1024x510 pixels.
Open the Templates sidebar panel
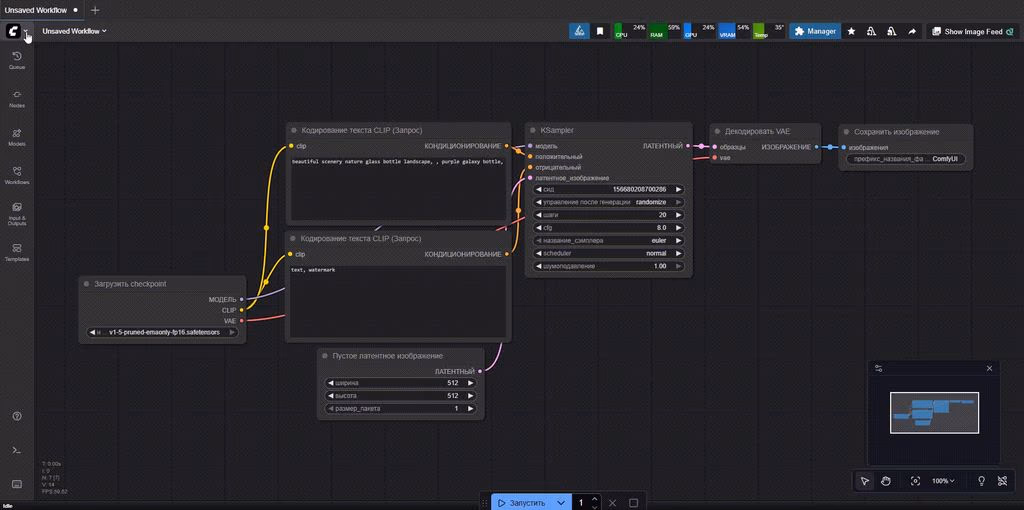point(17,252)
